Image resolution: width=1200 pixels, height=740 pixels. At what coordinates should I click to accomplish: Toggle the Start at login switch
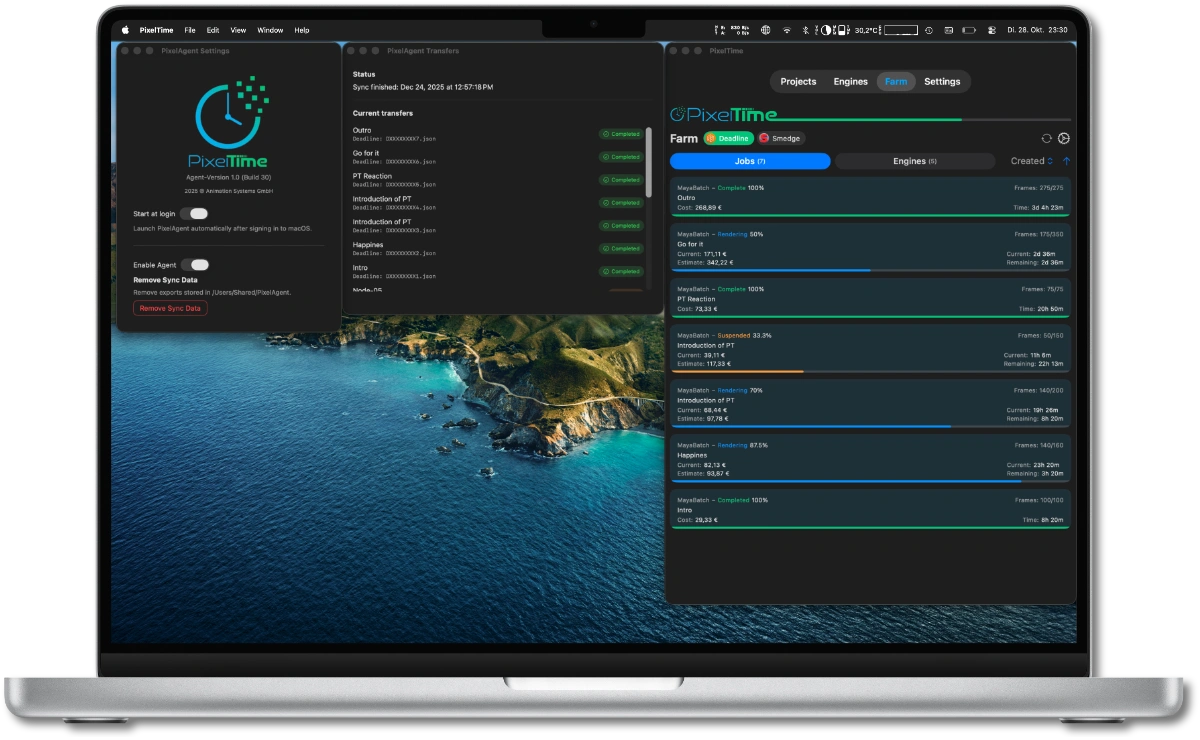click(x=195, y=213)
